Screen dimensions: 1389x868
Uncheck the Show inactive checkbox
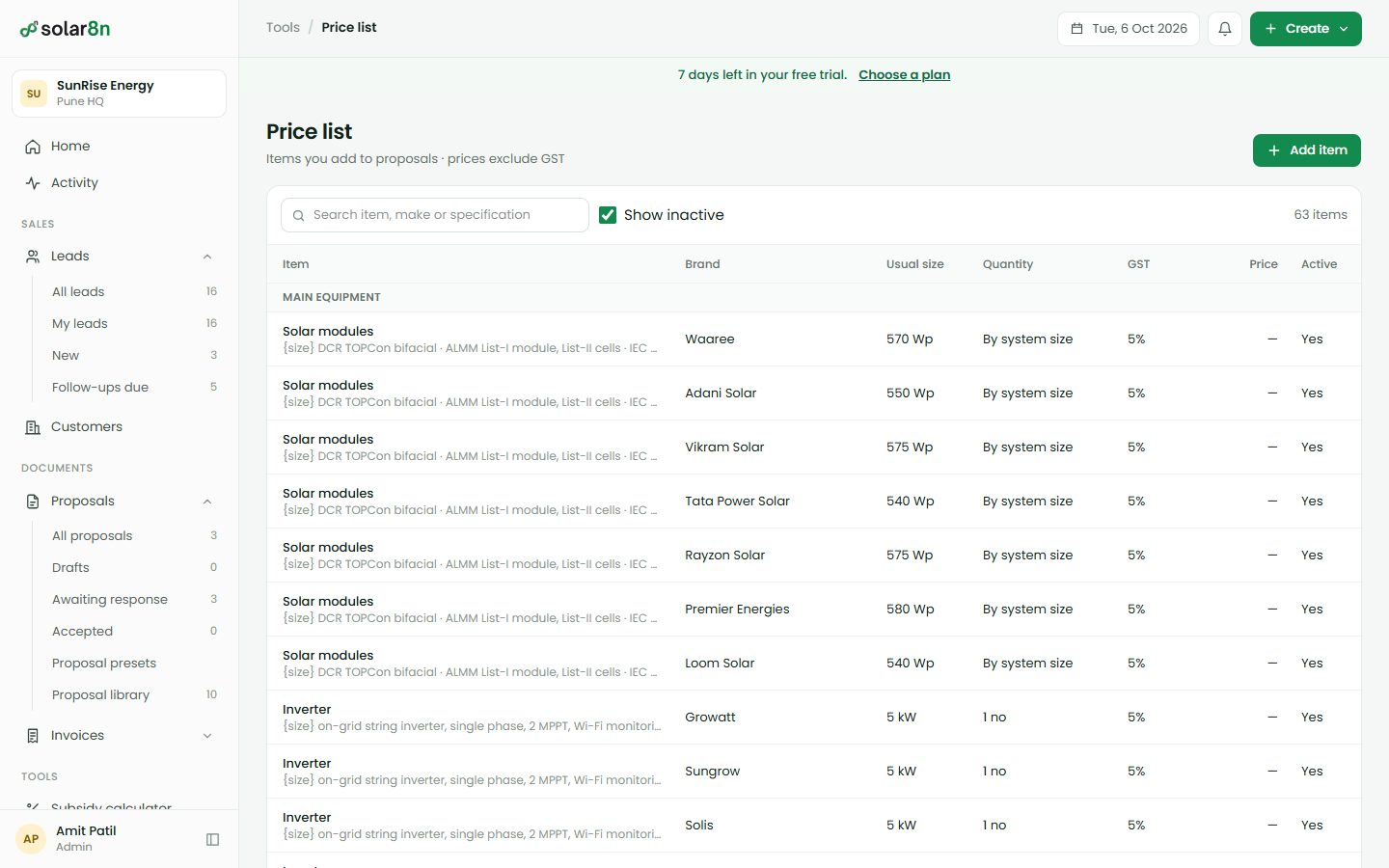[608, 215]
